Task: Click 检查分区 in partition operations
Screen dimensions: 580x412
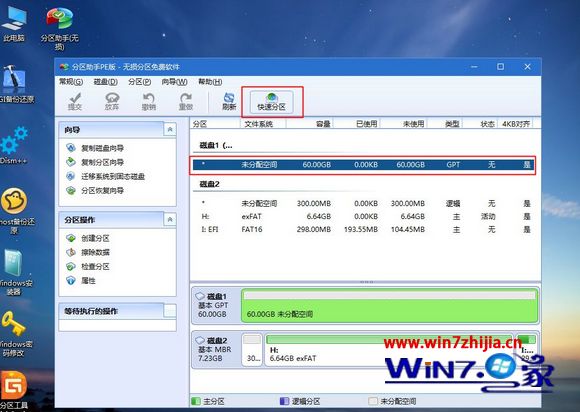Action: pyautogui.click(x=95, y=266)
